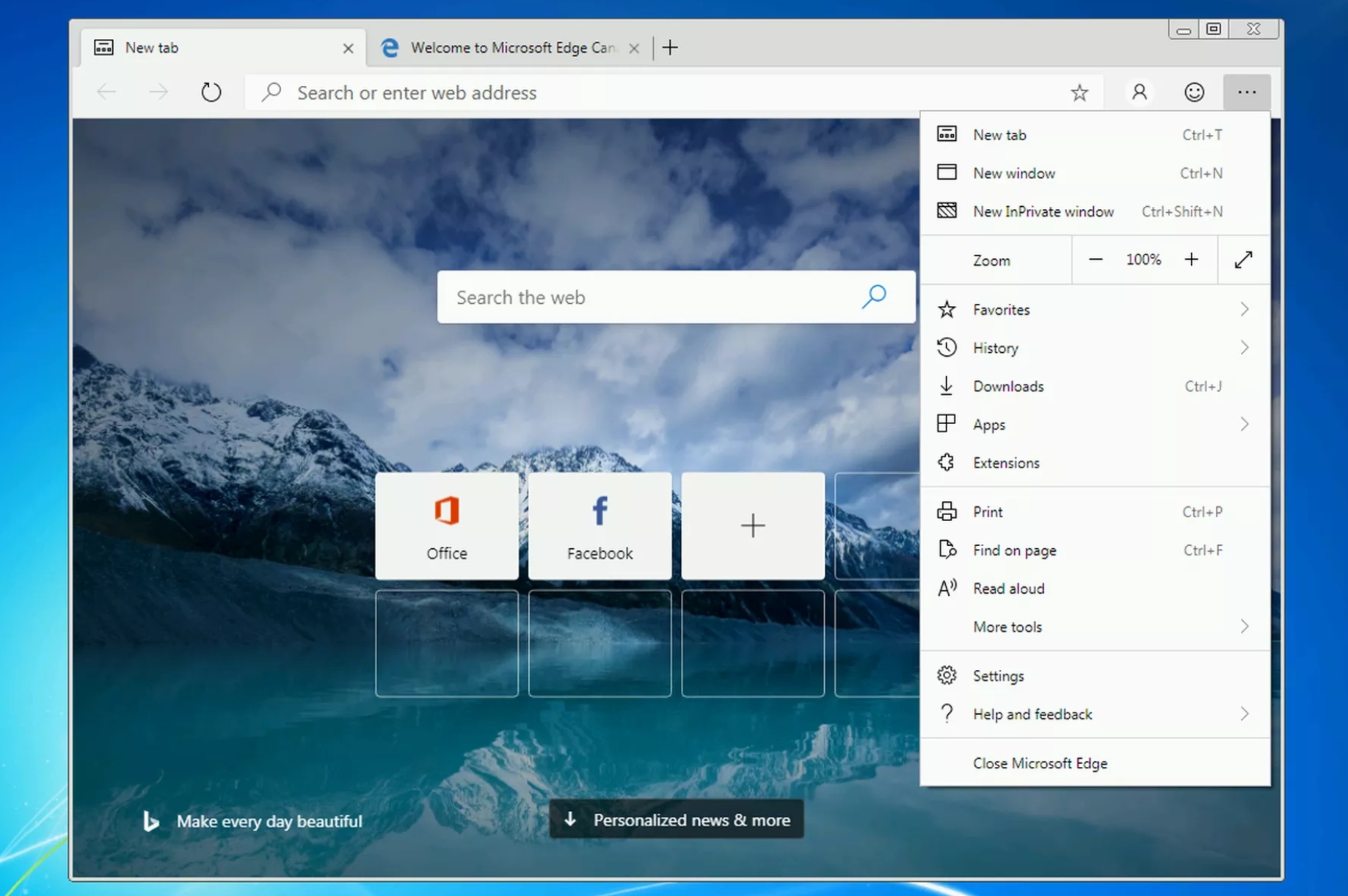
Task: Choose New InPrivate window menu item
Action: 1043,211
